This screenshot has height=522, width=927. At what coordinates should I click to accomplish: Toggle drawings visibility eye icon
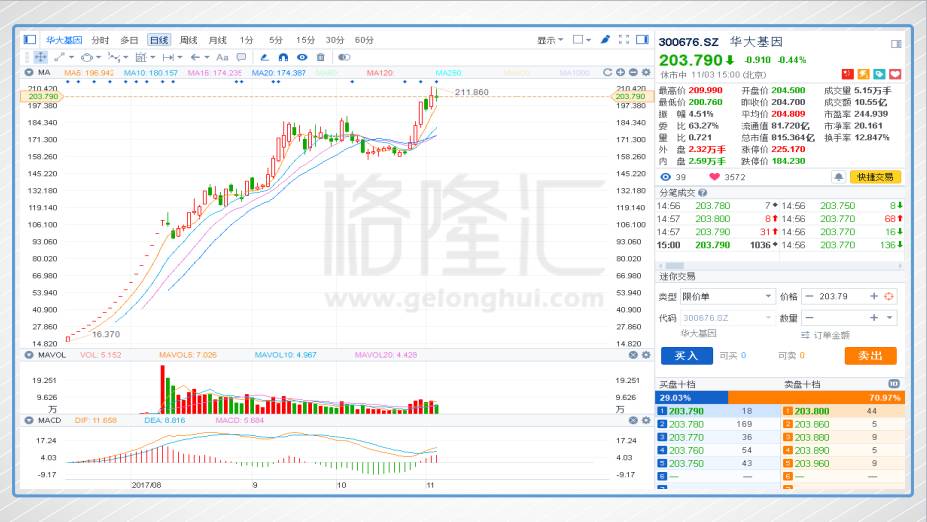pyautogui.click(x=301, y=57)
